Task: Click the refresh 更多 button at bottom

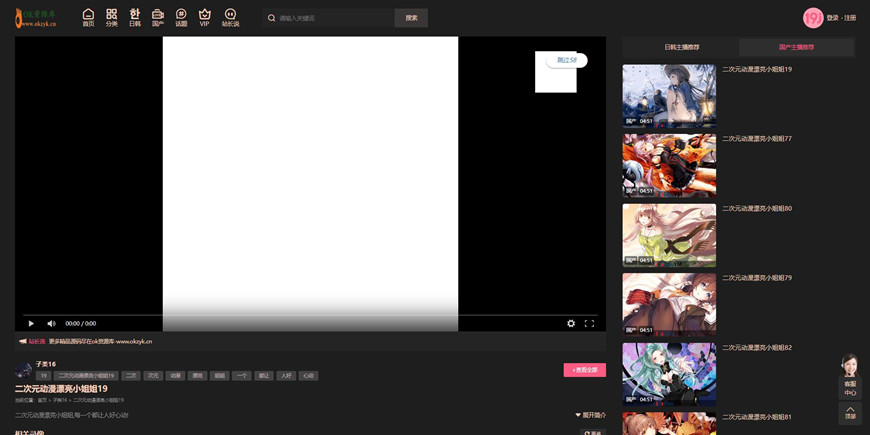Action: click(x=593, y=432)
